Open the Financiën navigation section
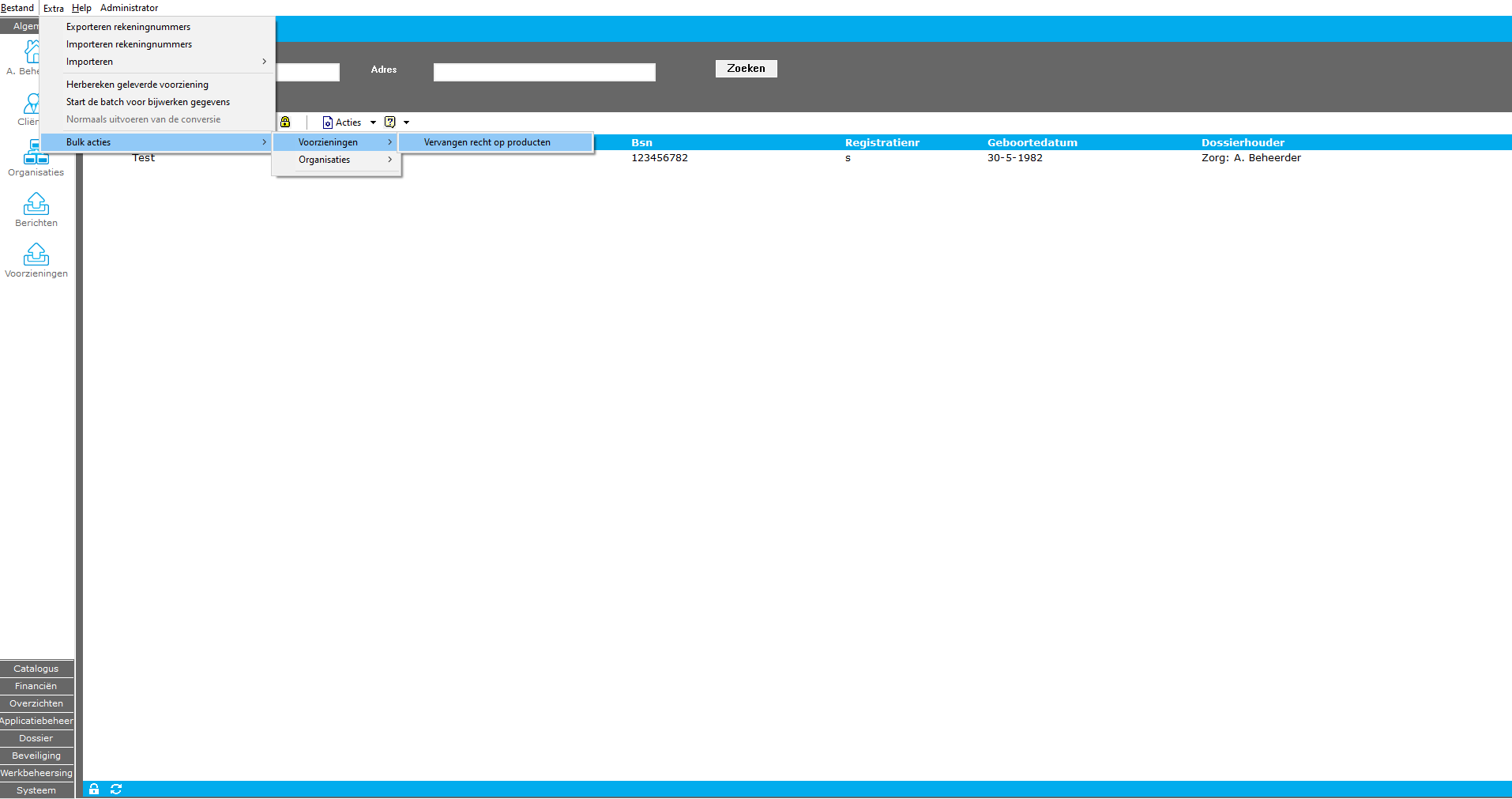 36,686
